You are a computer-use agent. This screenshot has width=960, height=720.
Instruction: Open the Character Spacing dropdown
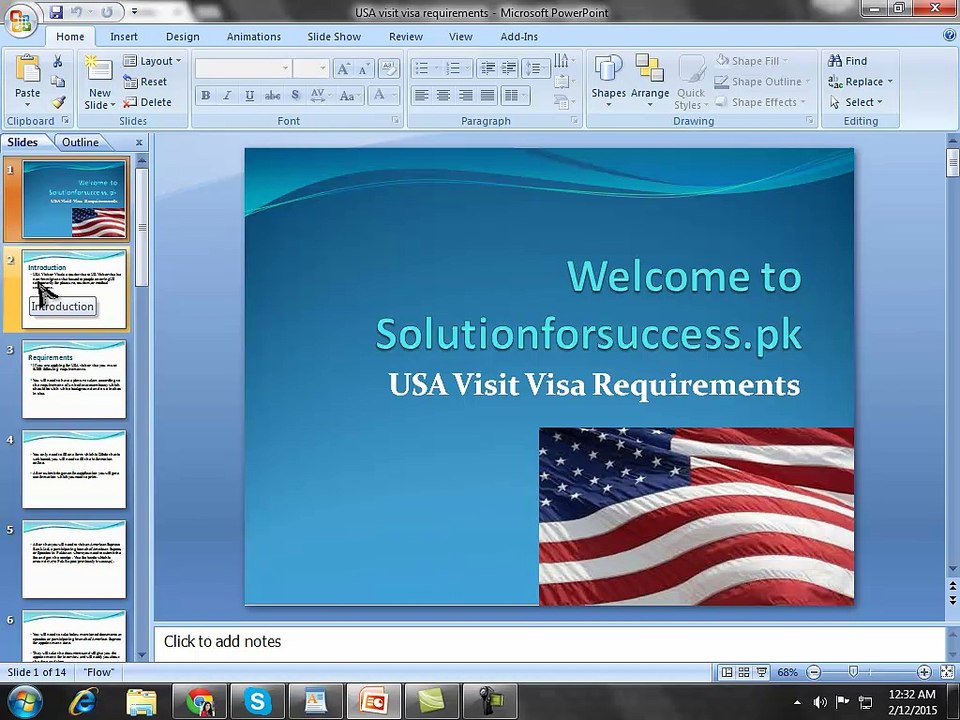point(320,95)
